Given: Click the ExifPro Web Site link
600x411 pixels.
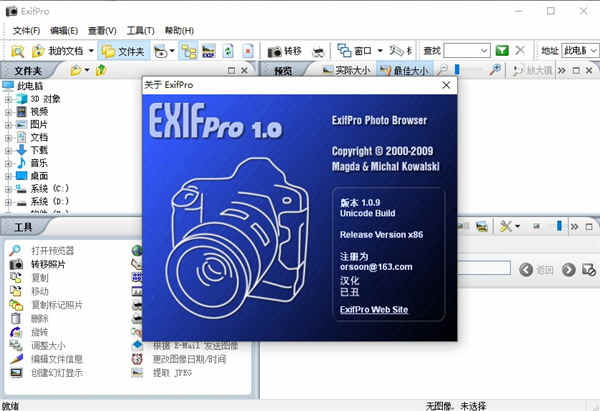Looking at the screenshot, I should [374, 309].
